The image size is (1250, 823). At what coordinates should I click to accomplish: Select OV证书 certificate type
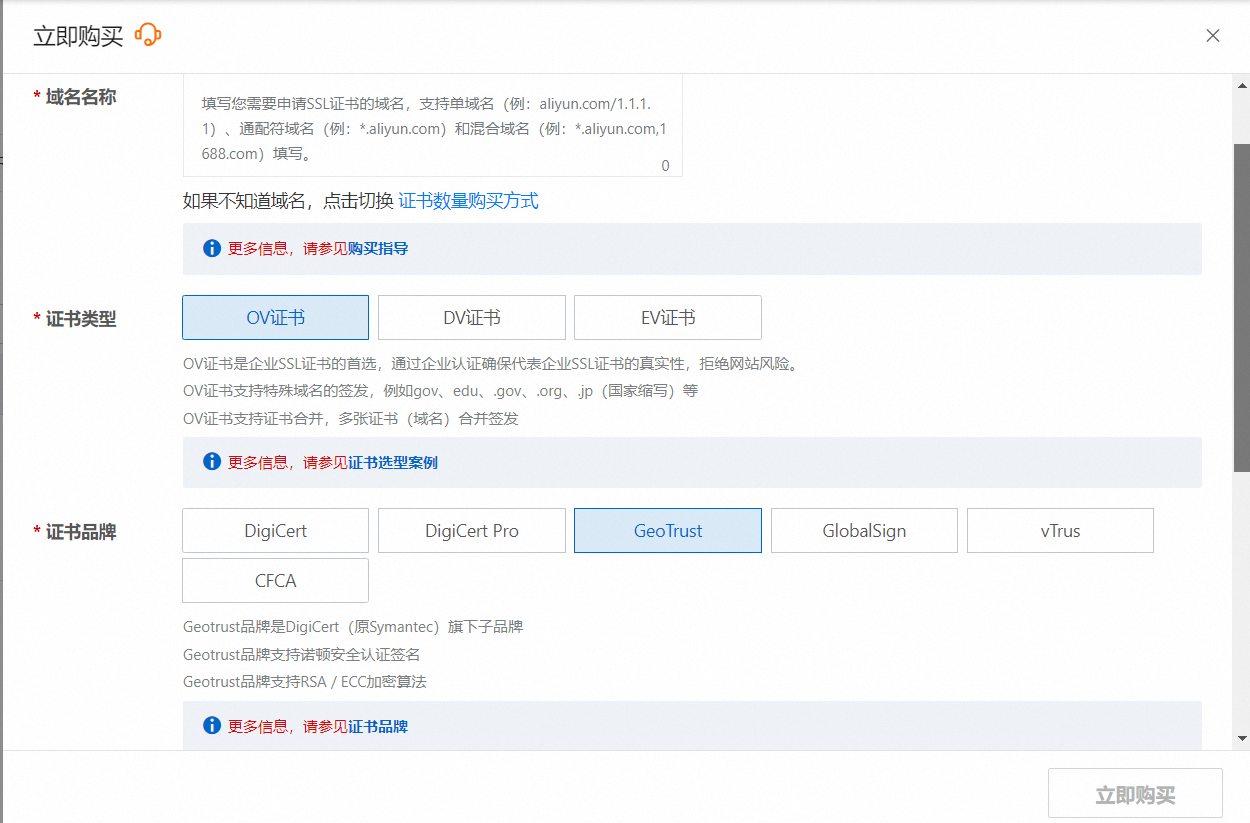pyautogui.click(x=275, y=318)
